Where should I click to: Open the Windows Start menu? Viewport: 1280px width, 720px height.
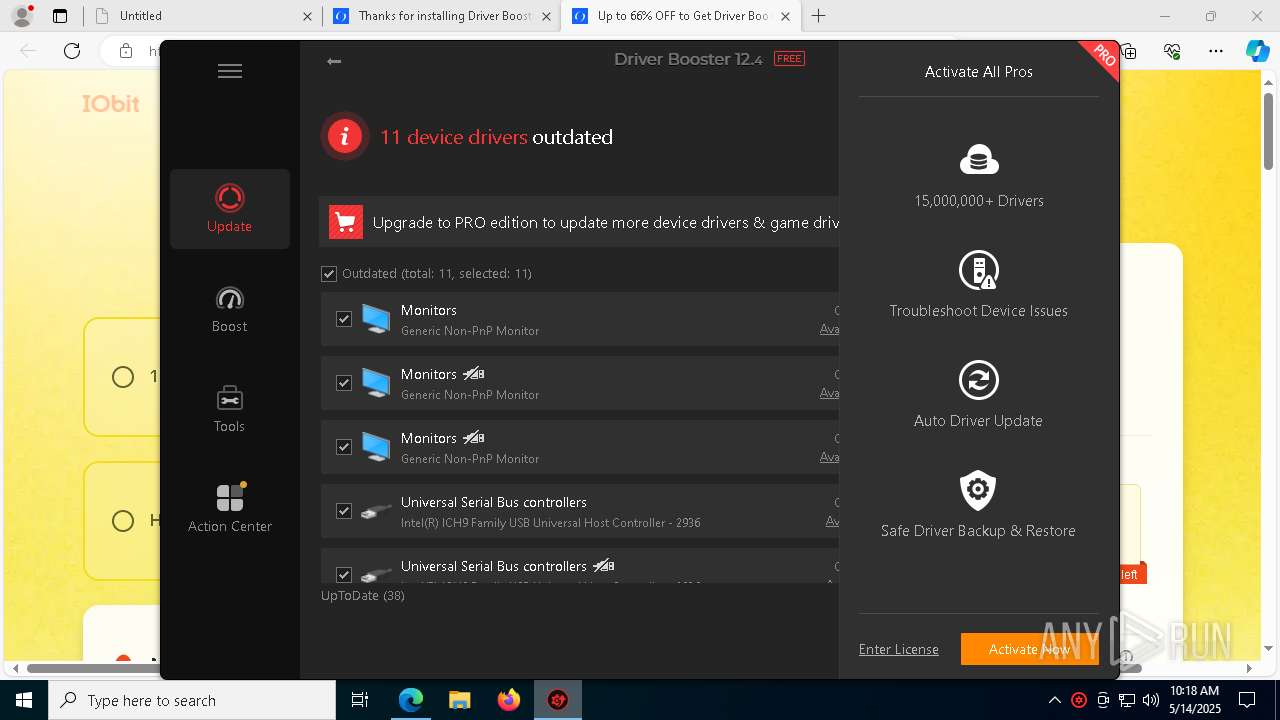click(24, 701)
